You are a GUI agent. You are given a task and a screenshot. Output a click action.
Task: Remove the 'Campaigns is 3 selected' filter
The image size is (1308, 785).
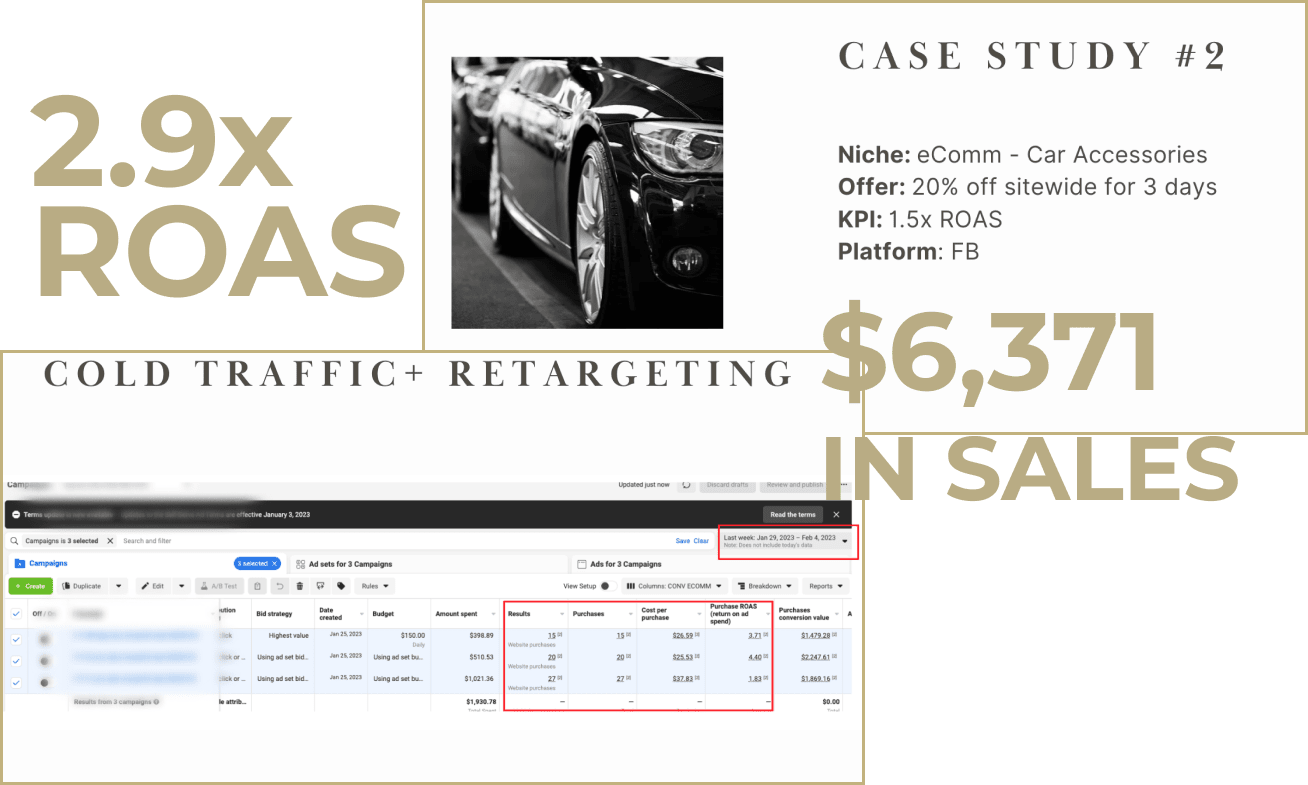pos(110,541)
